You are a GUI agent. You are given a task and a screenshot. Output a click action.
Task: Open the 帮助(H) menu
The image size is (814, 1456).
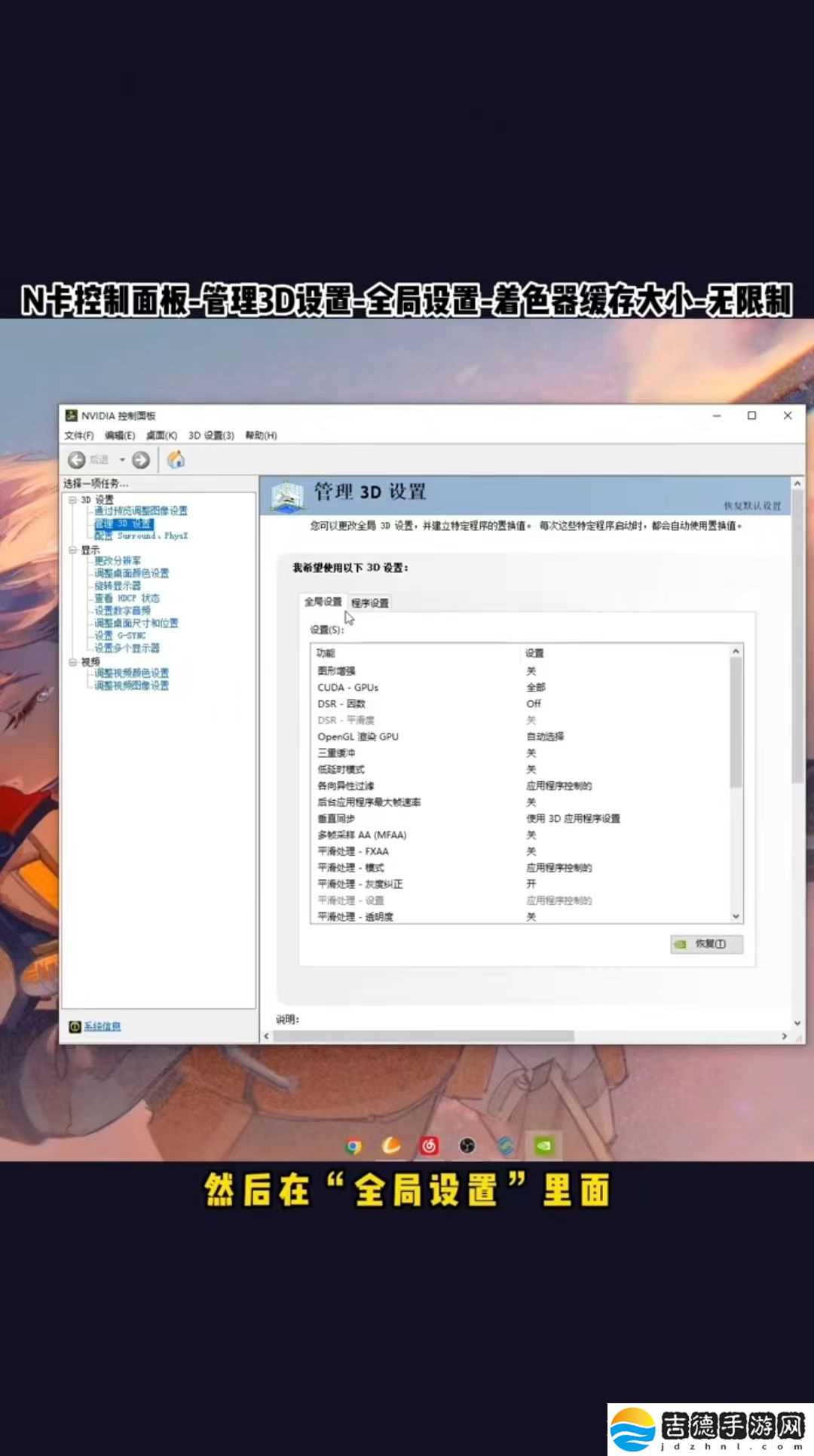(261, 435)
